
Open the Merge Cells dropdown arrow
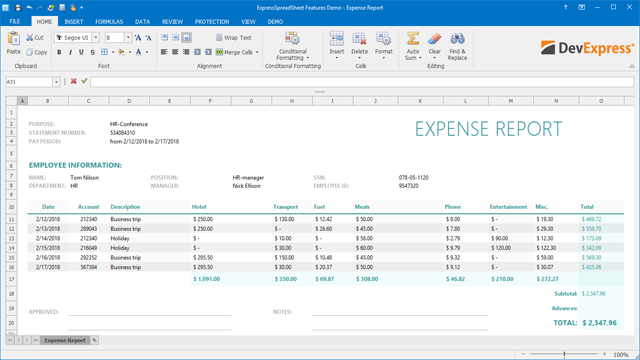click(x=257, y=52)
